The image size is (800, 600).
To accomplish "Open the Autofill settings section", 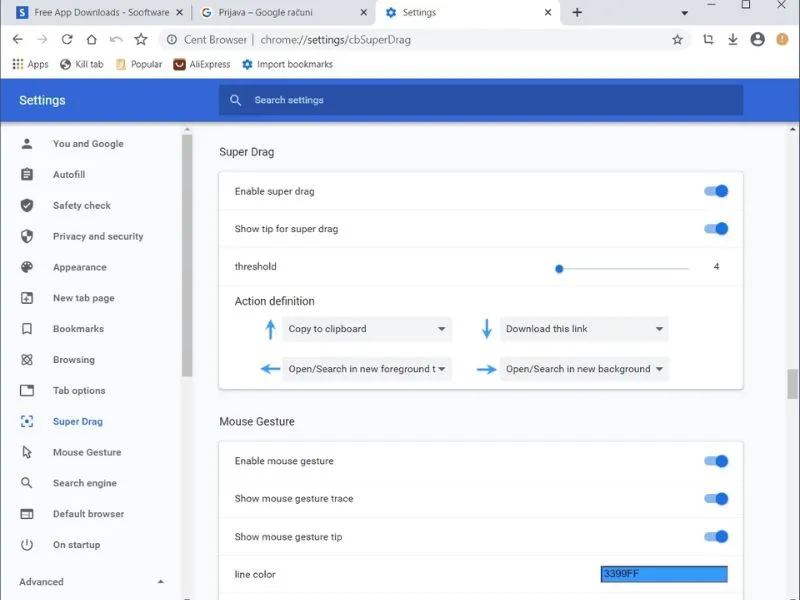I will click(x=69, y=174).
